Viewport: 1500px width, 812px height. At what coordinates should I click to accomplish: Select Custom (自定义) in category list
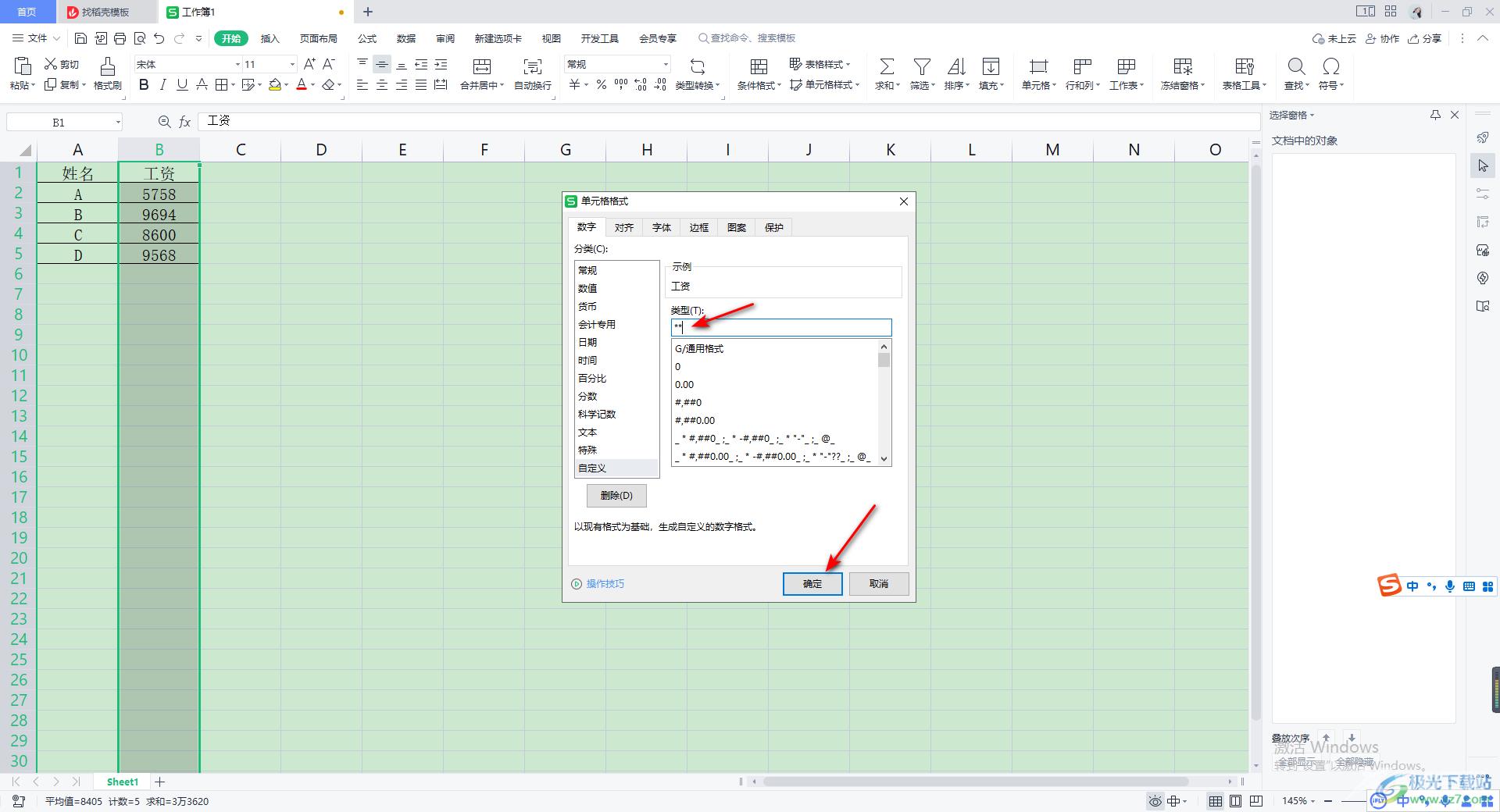[617, 468]
